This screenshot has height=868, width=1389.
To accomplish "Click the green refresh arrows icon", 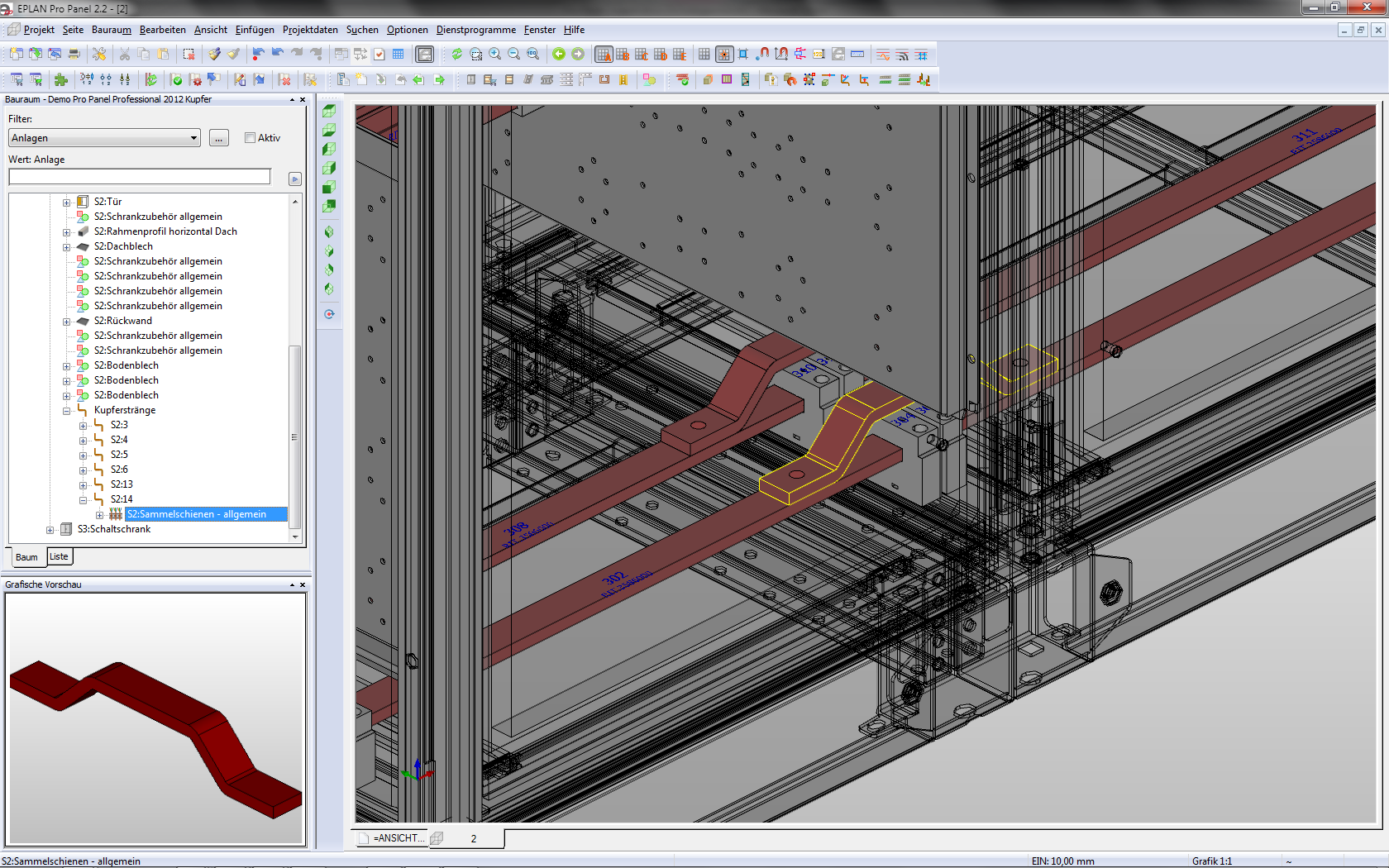I will coord(456,55).
